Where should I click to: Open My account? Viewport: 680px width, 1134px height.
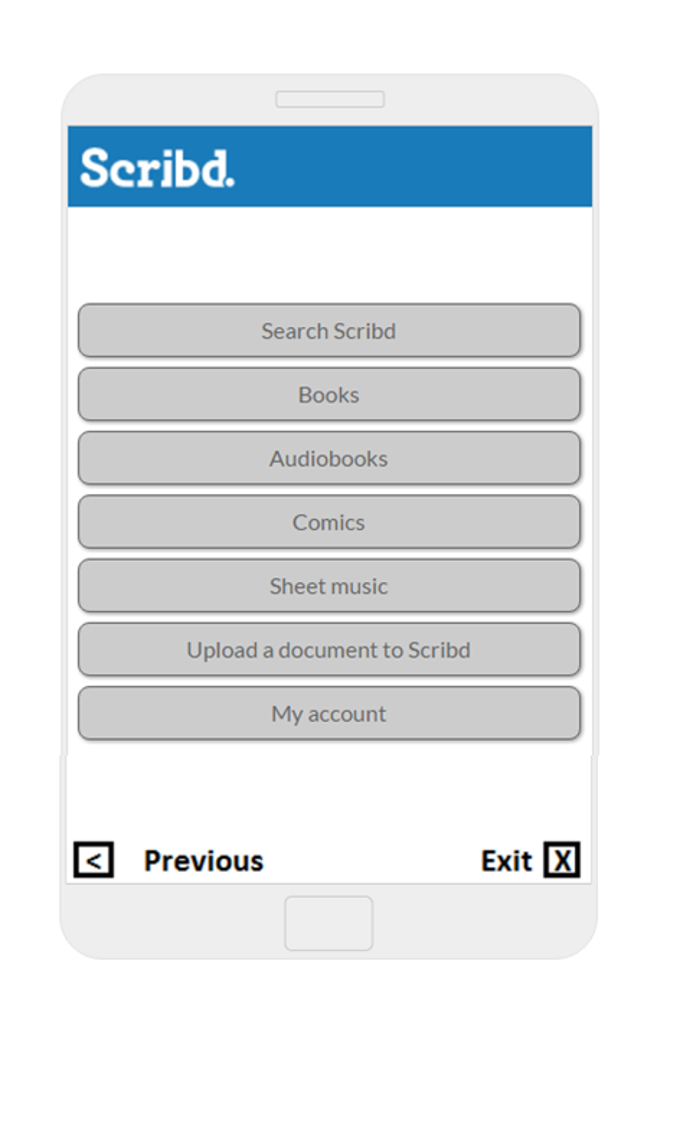[329, 714]
